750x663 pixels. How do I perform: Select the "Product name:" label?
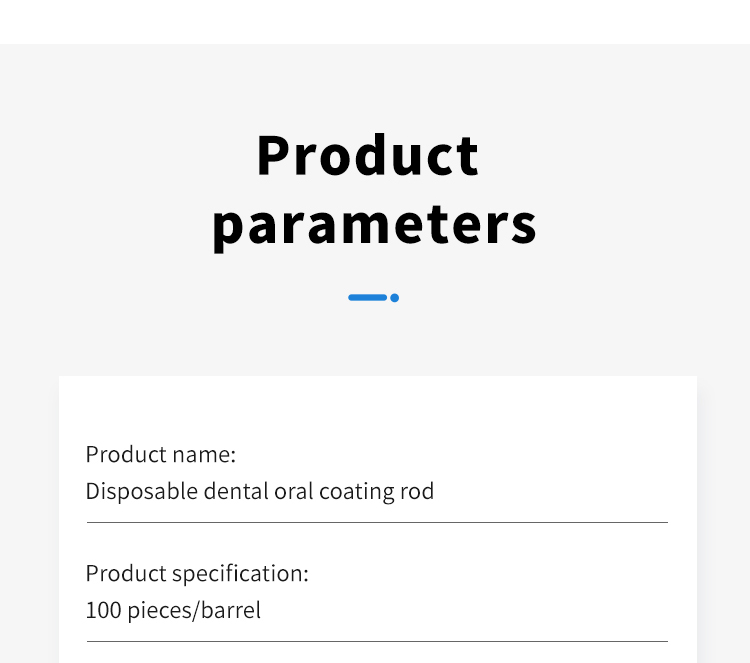[x=161, y=454]
